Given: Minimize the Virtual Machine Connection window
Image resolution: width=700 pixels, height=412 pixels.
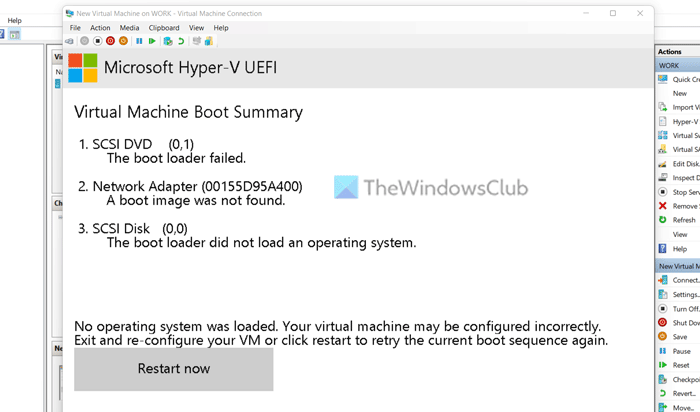Looking at the screenshot, I should coord(586,13).
